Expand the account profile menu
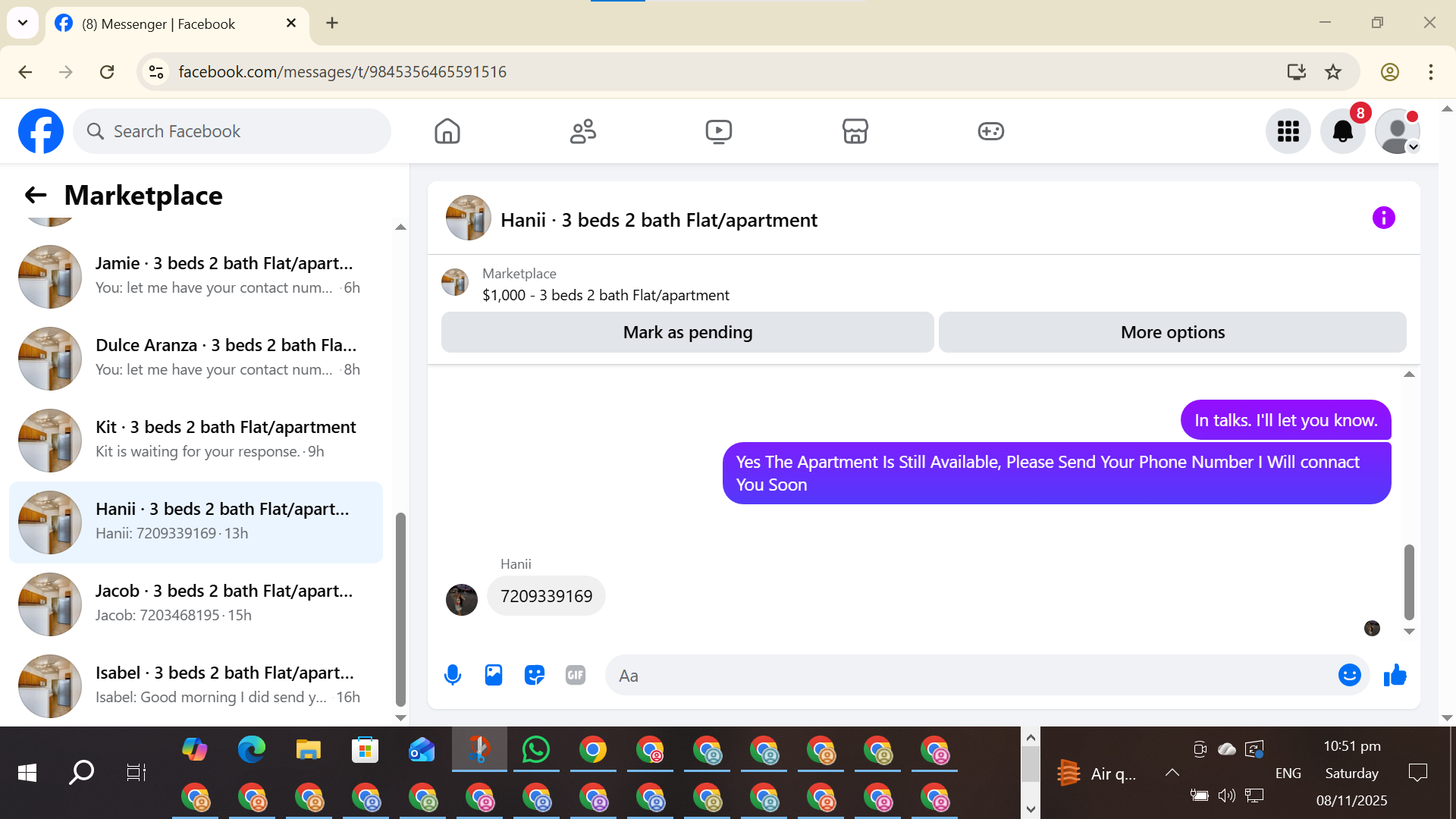 pyautogui.click(x=1398, y=131)
